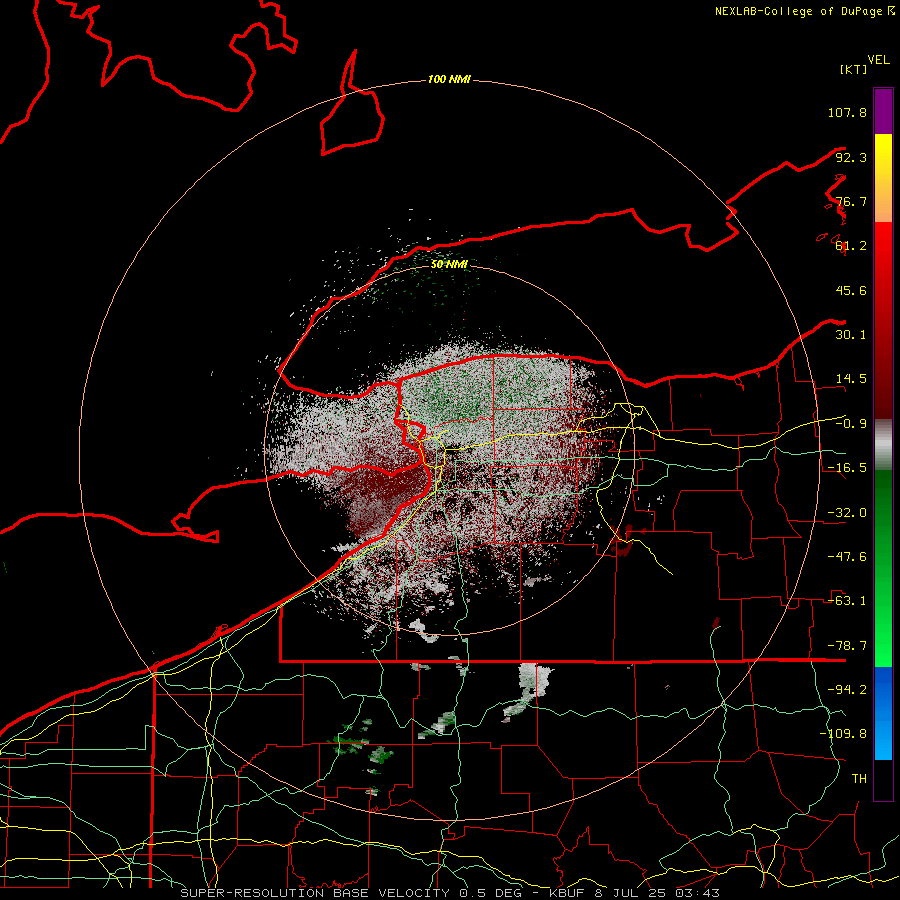This screenshot has height=900, width=900.
Task: Select the 107.8 scale value
Action: 847,112
